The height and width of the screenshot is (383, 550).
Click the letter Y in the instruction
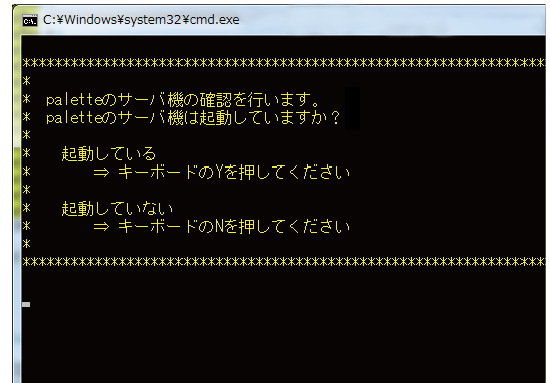pos(219,172)
